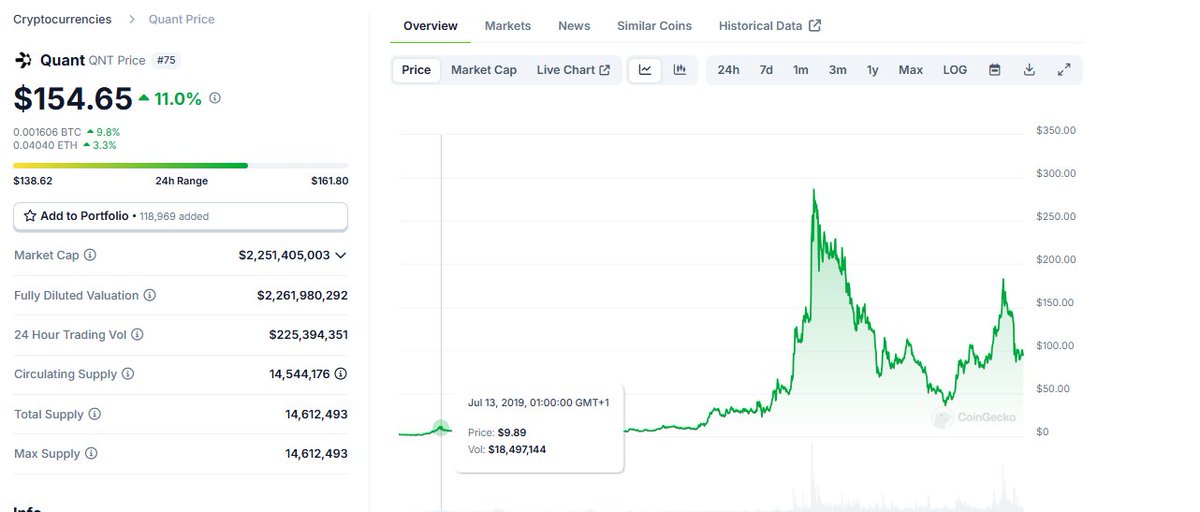
Task: Set chart range to 1m
Action: click(x=801, y=70)
